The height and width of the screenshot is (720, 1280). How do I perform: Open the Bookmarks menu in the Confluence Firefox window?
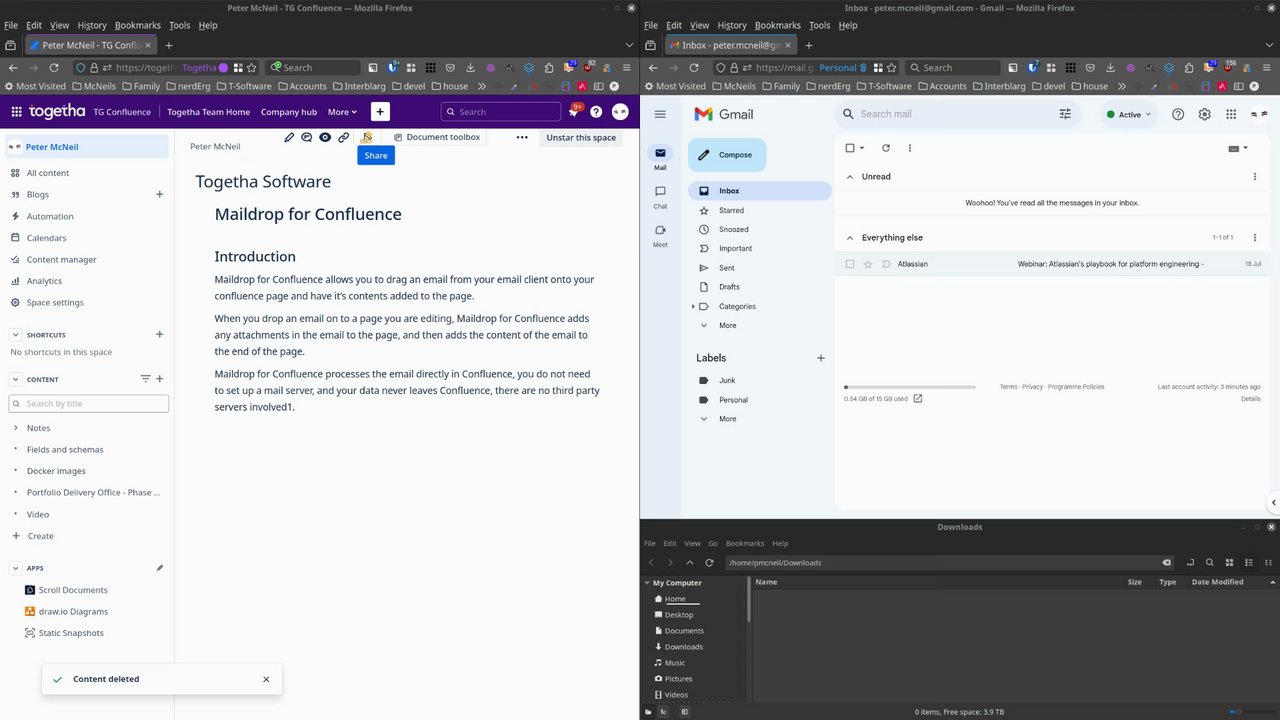137,25
